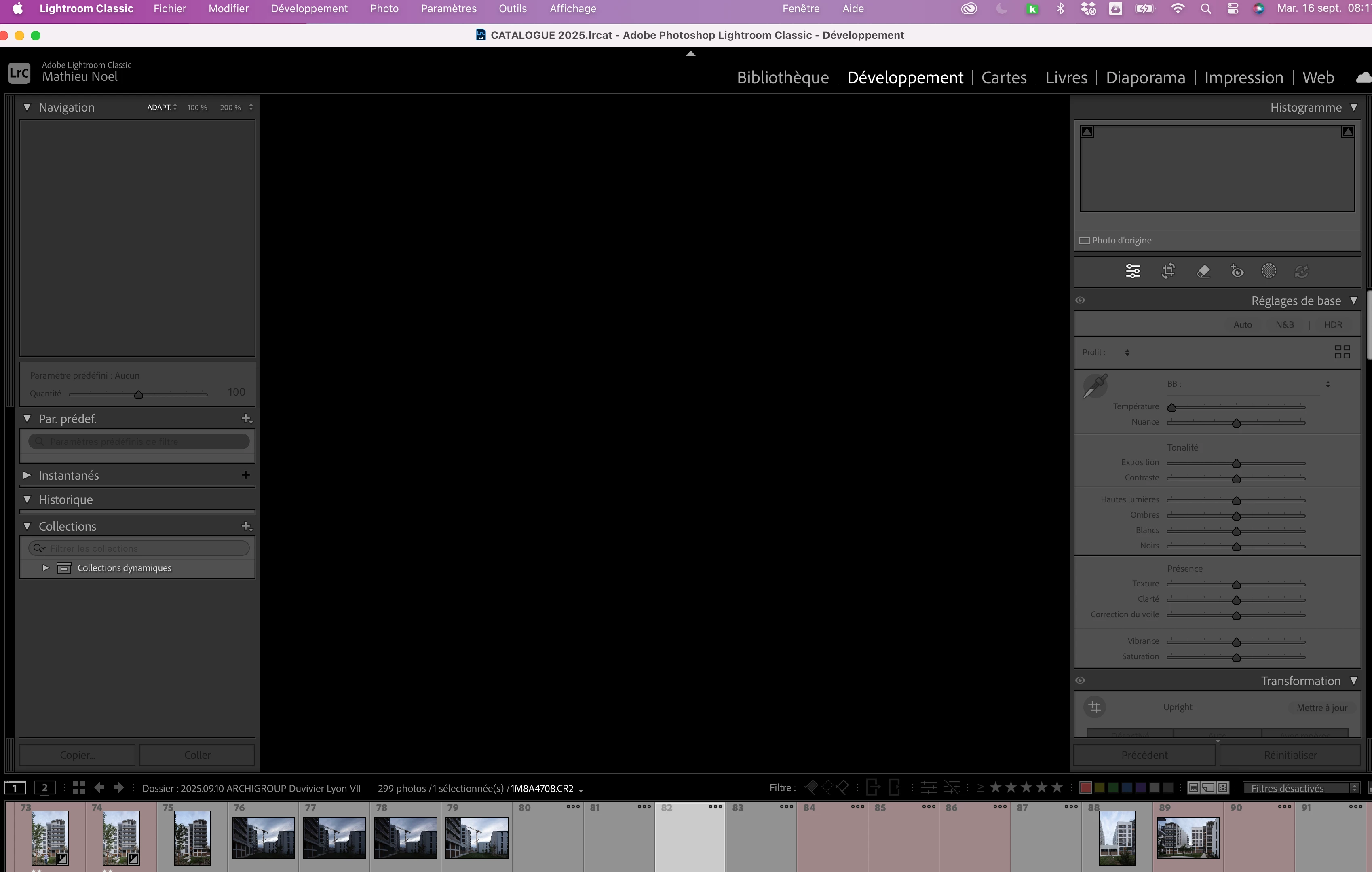Enable the Photo d'origine checkbox
Screen dimensions: 1372x872
tap(1085, 241)
